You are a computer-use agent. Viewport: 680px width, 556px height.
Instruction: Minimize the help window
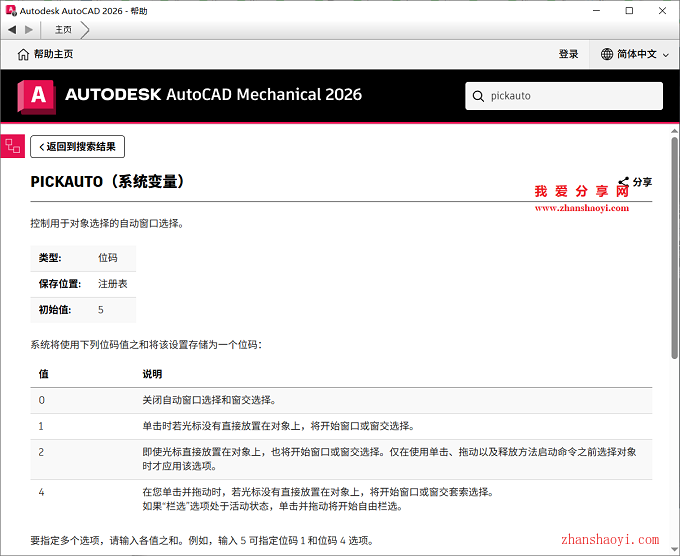click(x=597, y=10)
